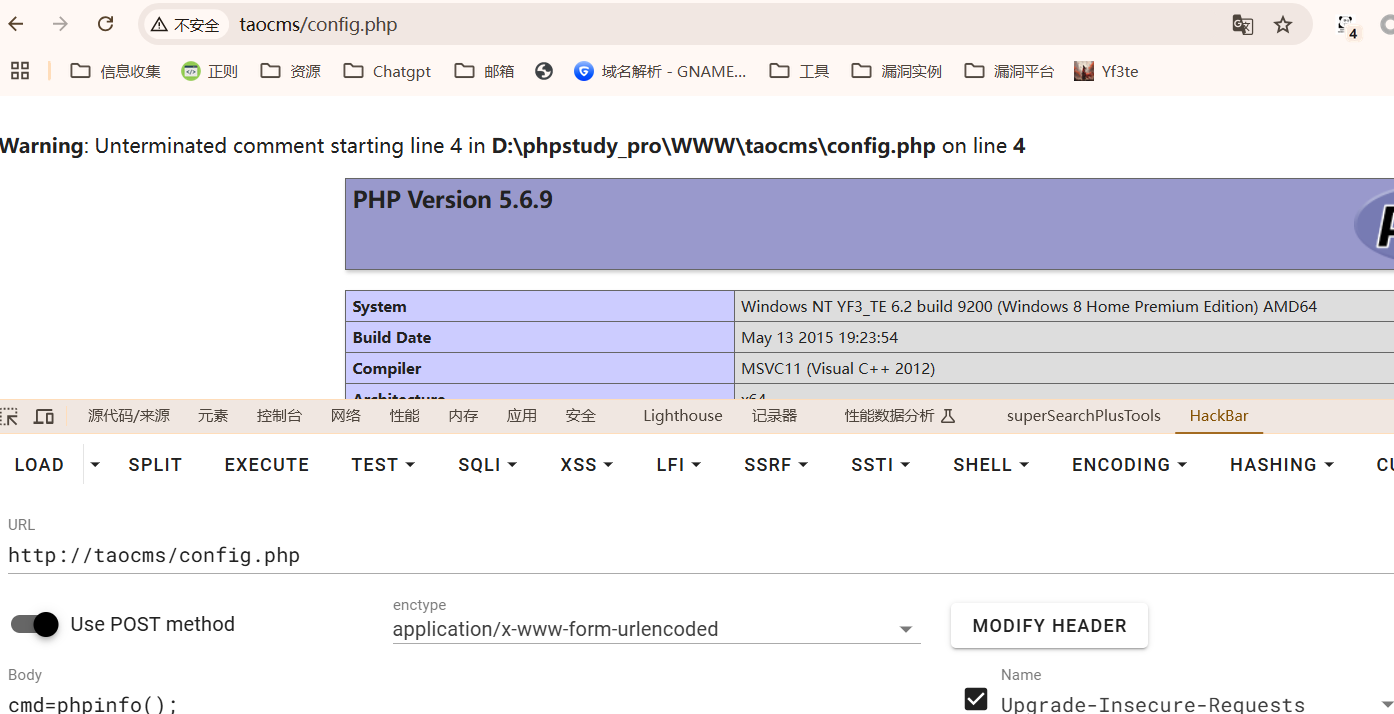Screen dimensions: 1394x714
Task: Open the 正则 bookmark
Action: tap(210, 71)
